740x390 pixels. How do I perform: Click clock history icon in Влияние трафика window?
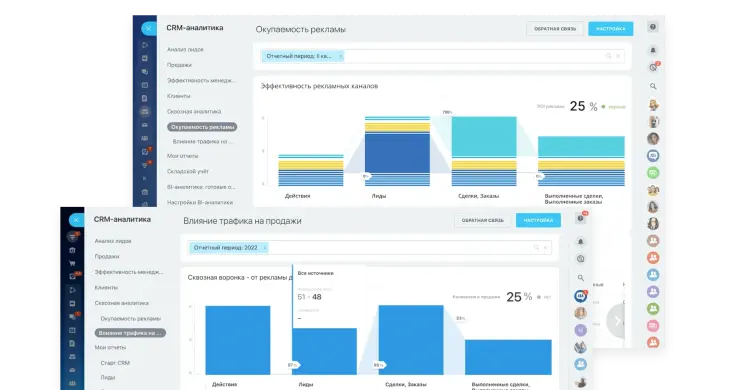pyautogui.click(x=580, y=259)
